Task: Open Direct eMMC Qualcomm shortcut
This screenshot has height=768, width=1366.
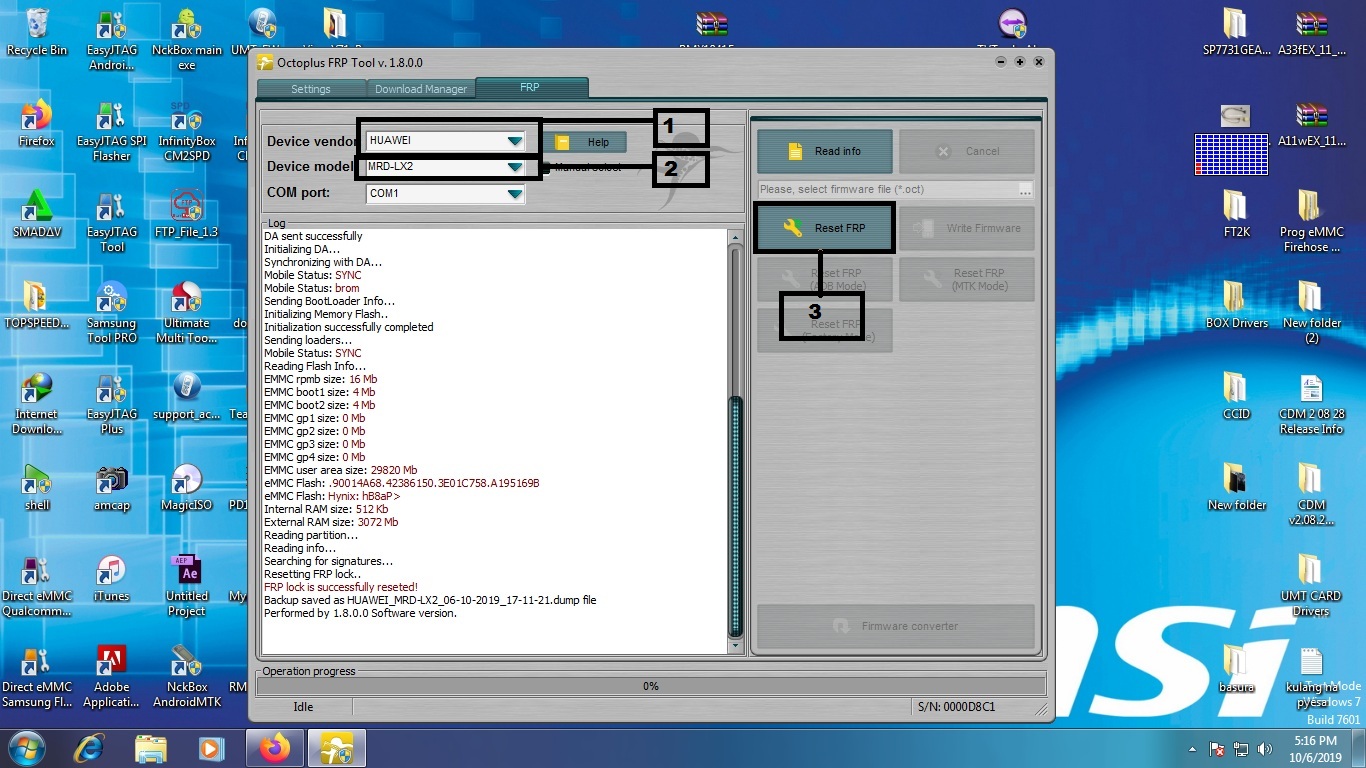Action: (37, 586)
